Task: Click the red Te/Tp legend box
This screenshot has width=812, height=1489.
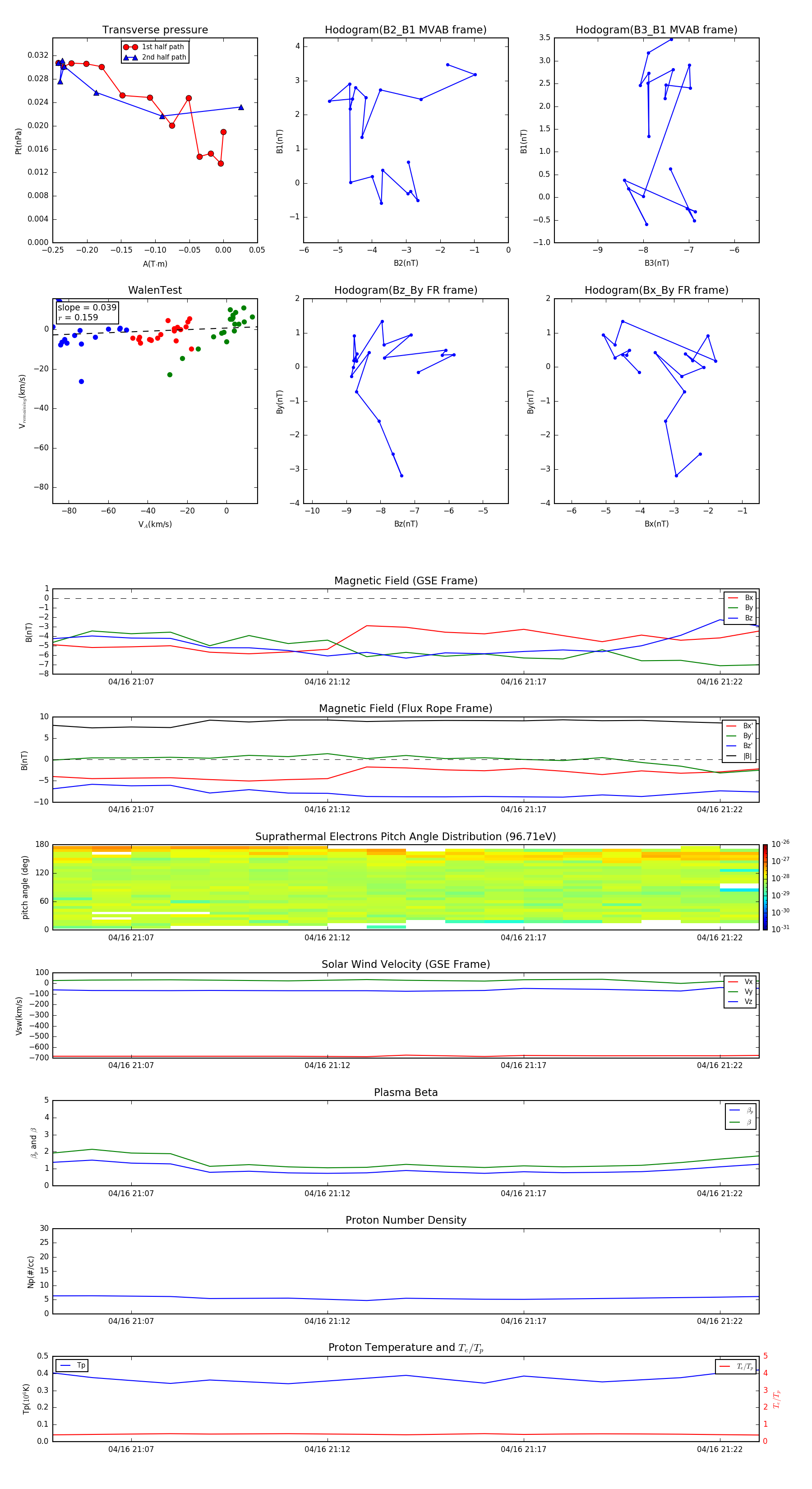Action: click(736, 1366)
